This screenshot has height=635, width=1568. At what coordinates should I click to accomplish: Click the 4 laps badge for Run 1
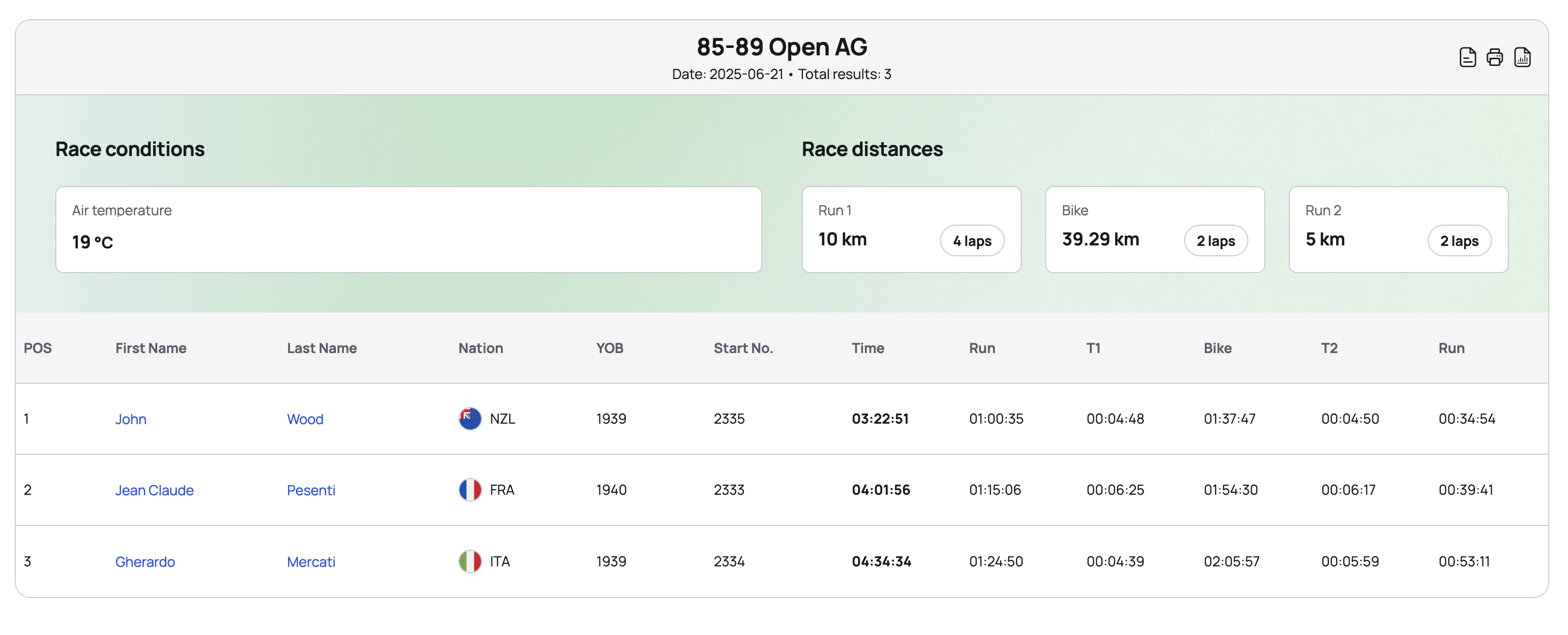[972, 241]
